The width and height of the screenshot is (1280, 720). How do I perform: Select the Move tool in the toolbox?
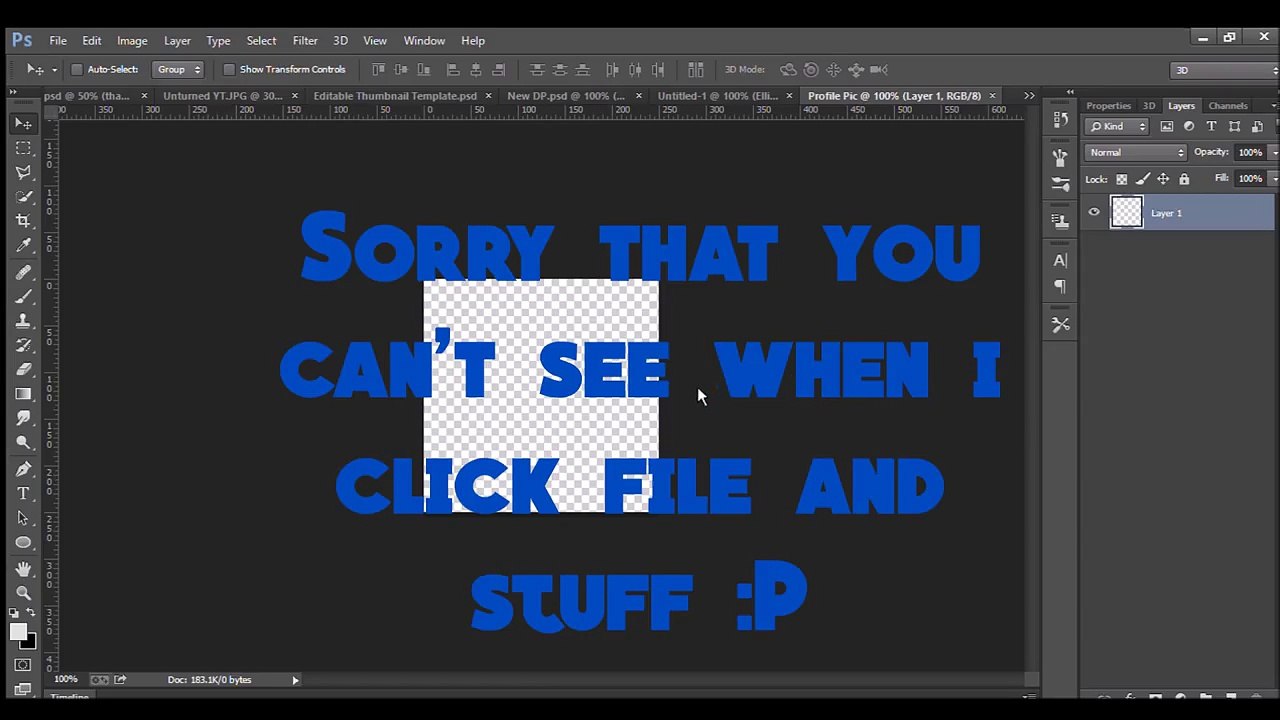coord(23,124)
